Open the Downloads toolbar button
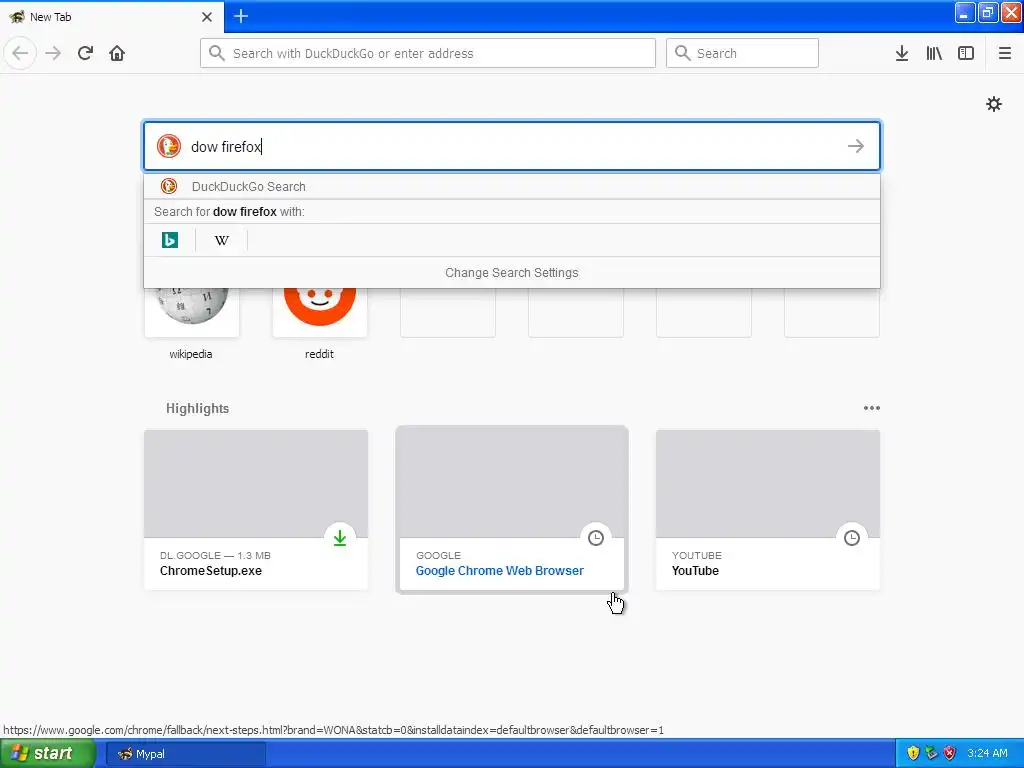 902,53
